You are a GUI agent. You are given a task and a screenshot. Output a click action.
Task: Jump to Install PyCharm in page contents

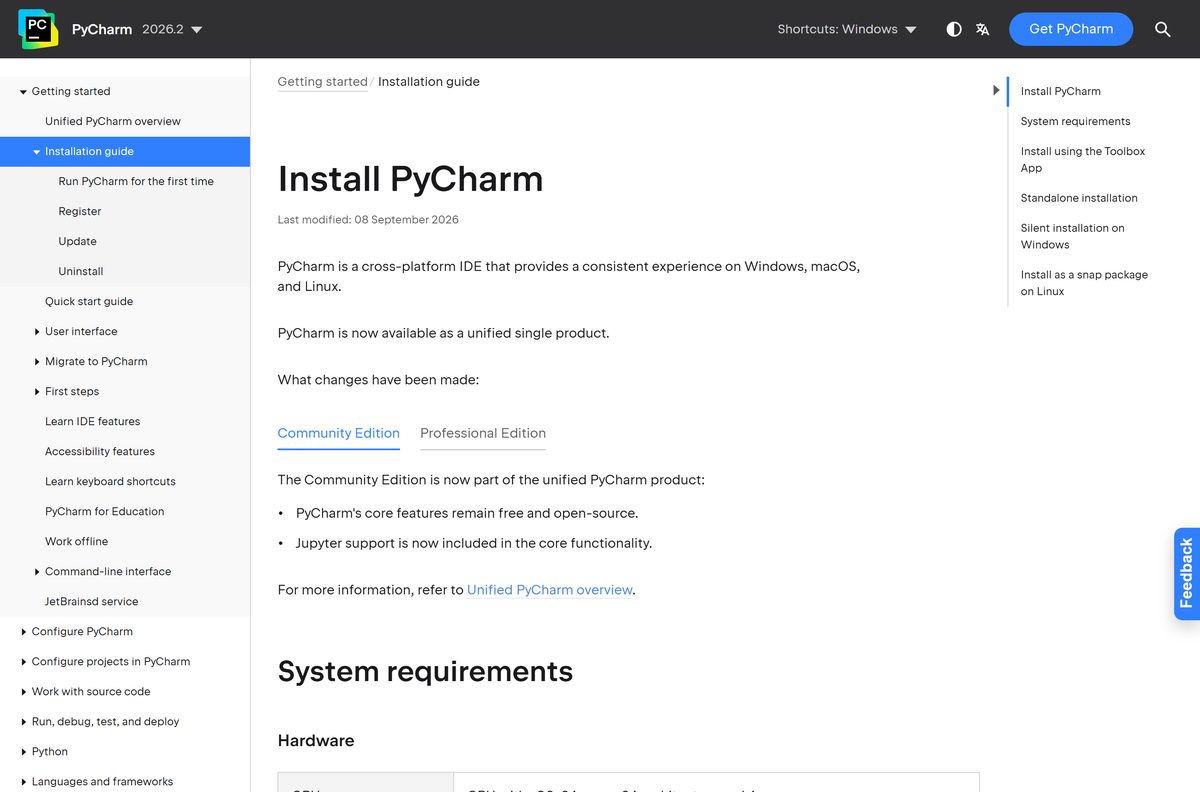pos(1060,91)
